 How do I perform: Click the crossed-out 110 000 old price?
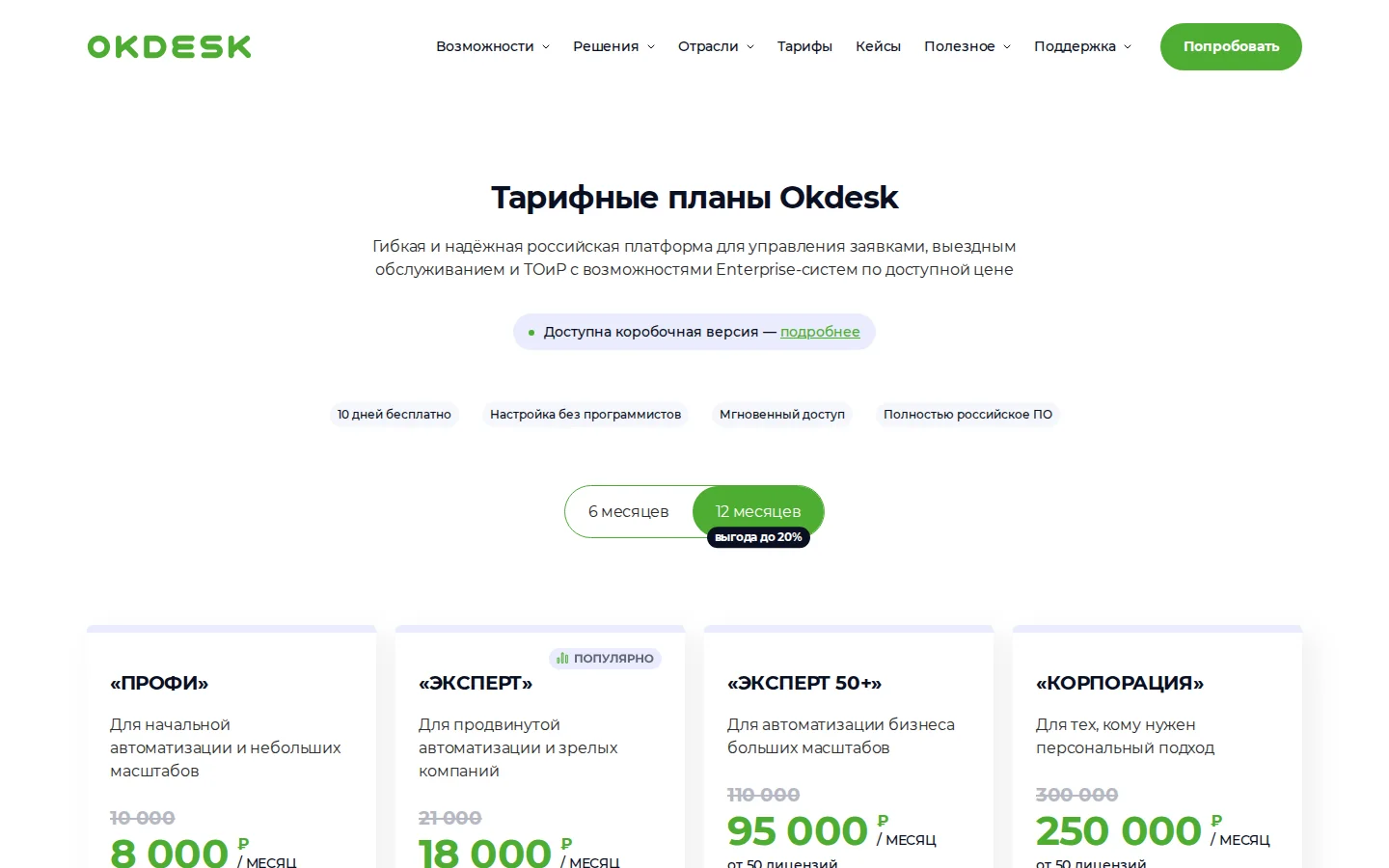point(763,795)
